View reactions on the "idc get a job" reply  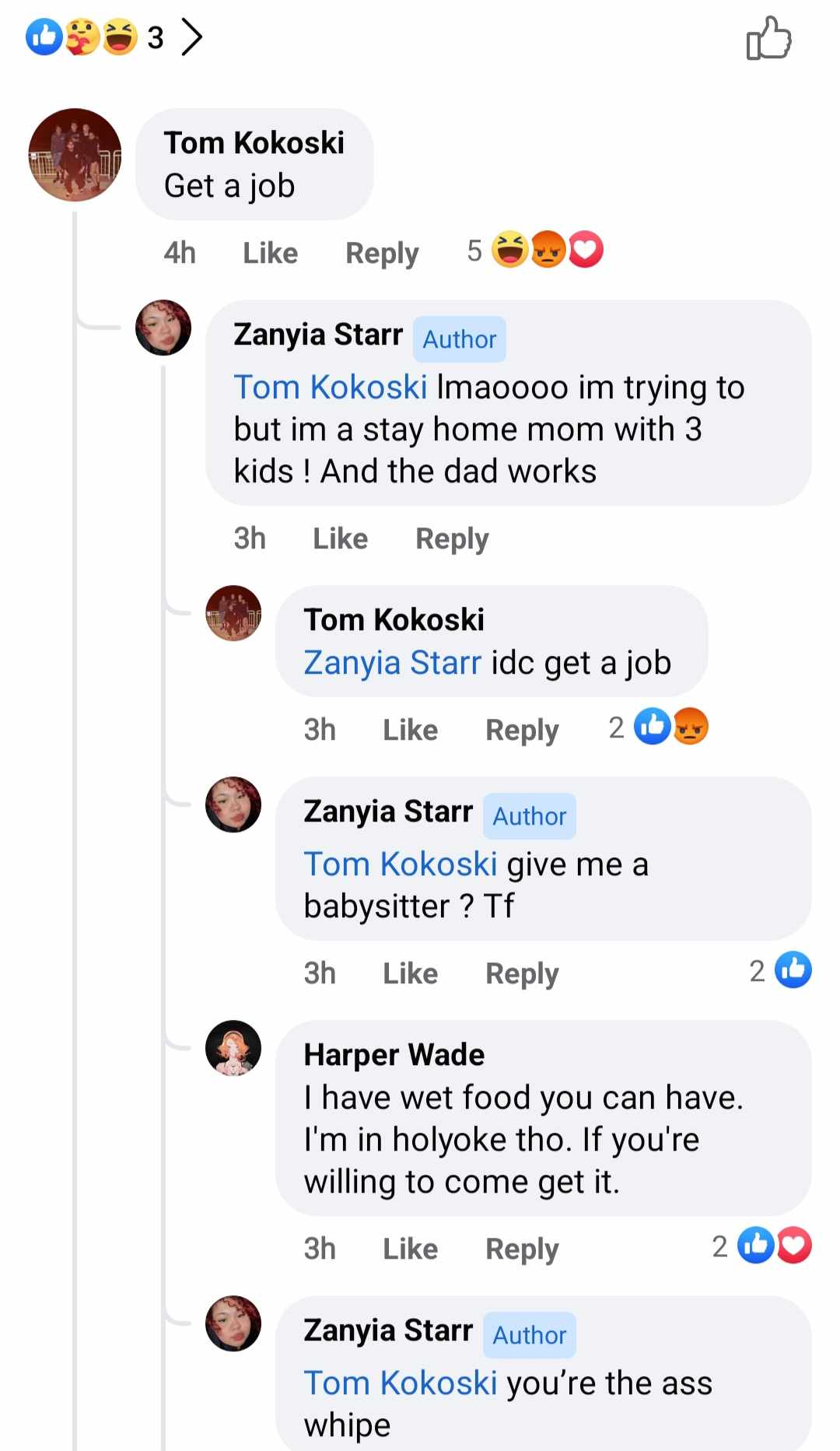tap(670, 727)
